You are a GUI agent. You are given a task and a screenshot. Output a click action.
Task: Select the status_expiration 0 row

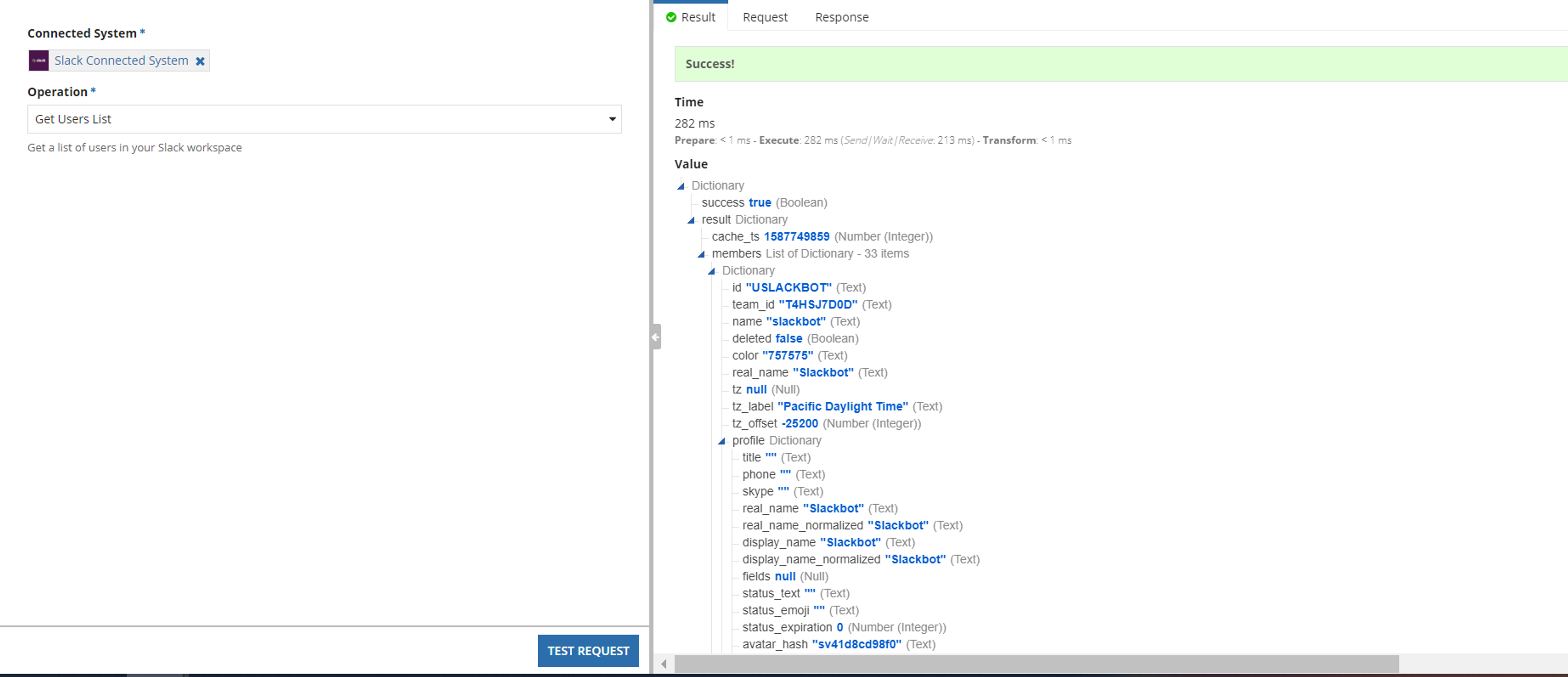(844, 628)
